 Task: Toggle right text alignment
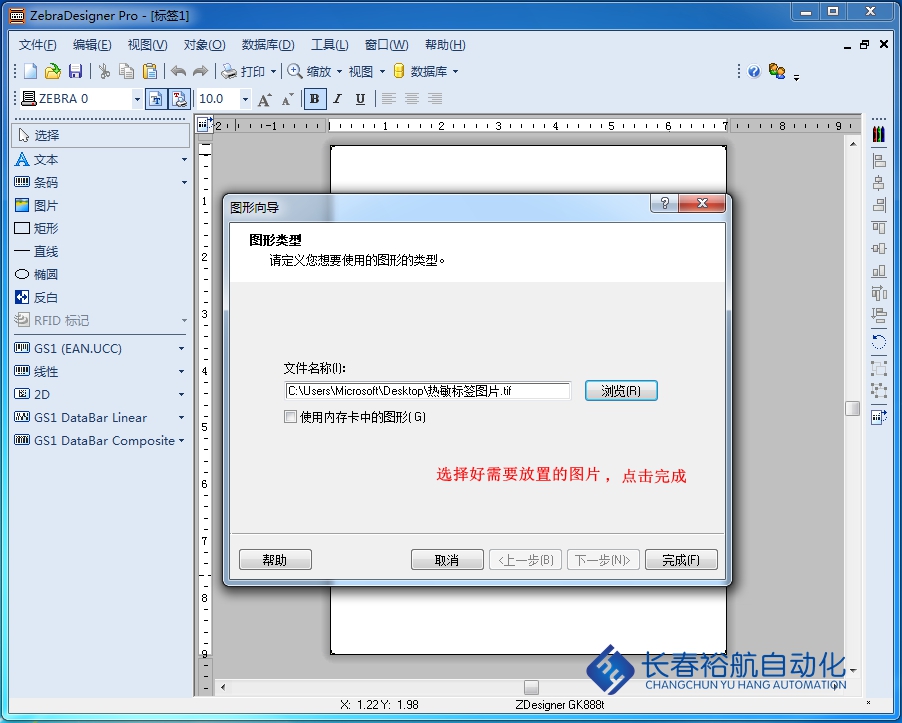pos(435,99)
